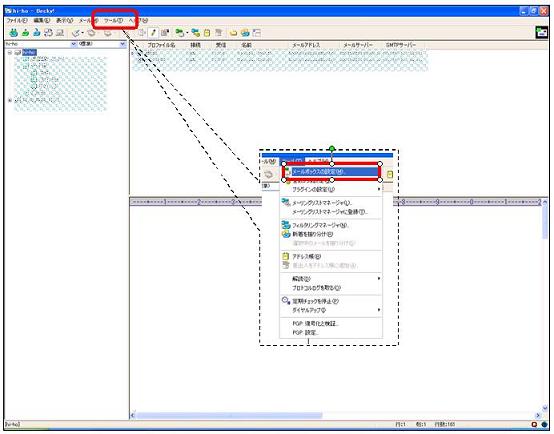This screenshot has height=434, width=554.
Task: Expand the second mailbox tree node
Action: [10, 100]
